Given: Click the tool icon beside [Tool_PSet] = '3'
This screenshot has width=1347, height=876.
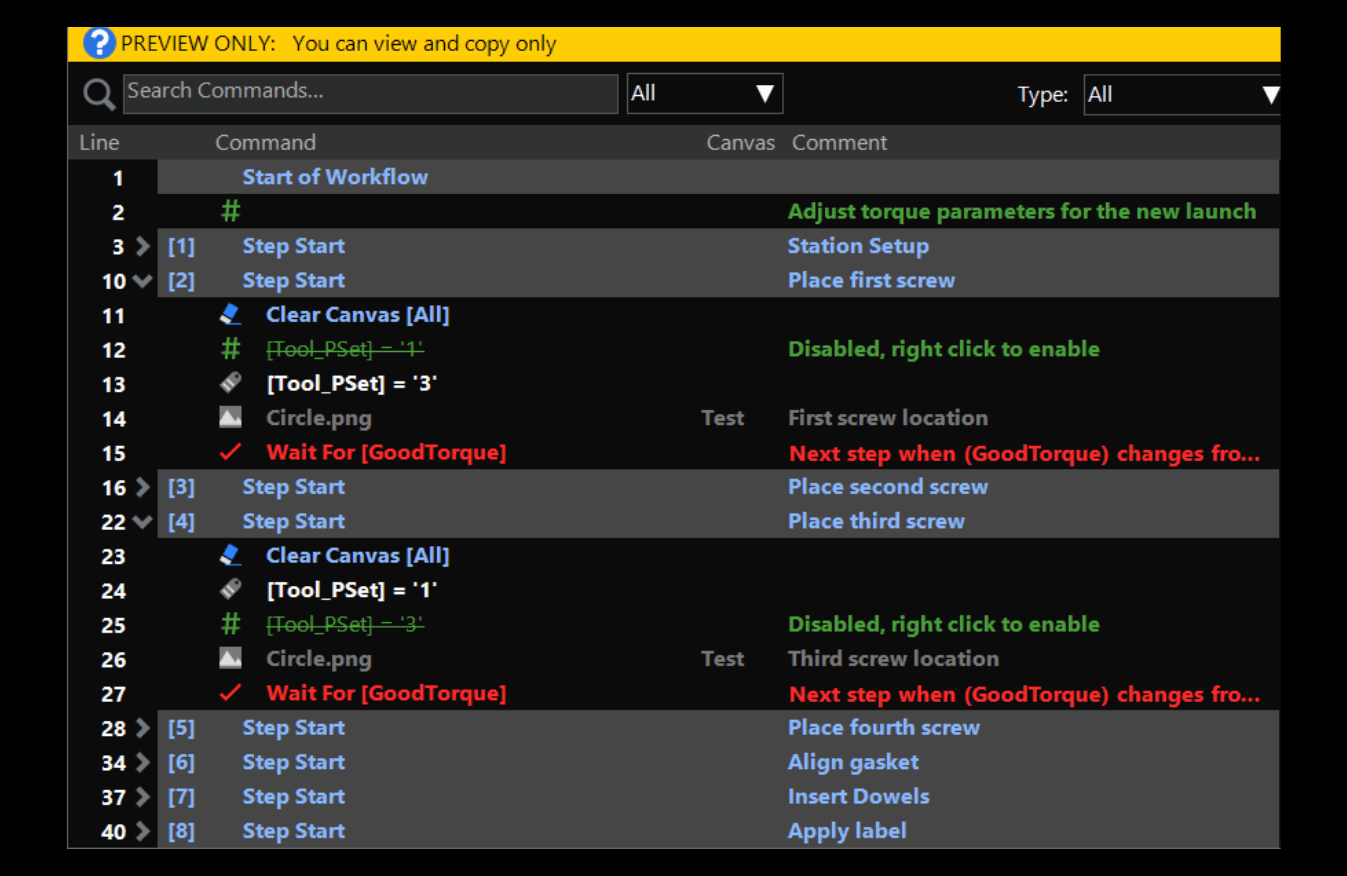Looking at the screenshot, I should coord(230,384).
